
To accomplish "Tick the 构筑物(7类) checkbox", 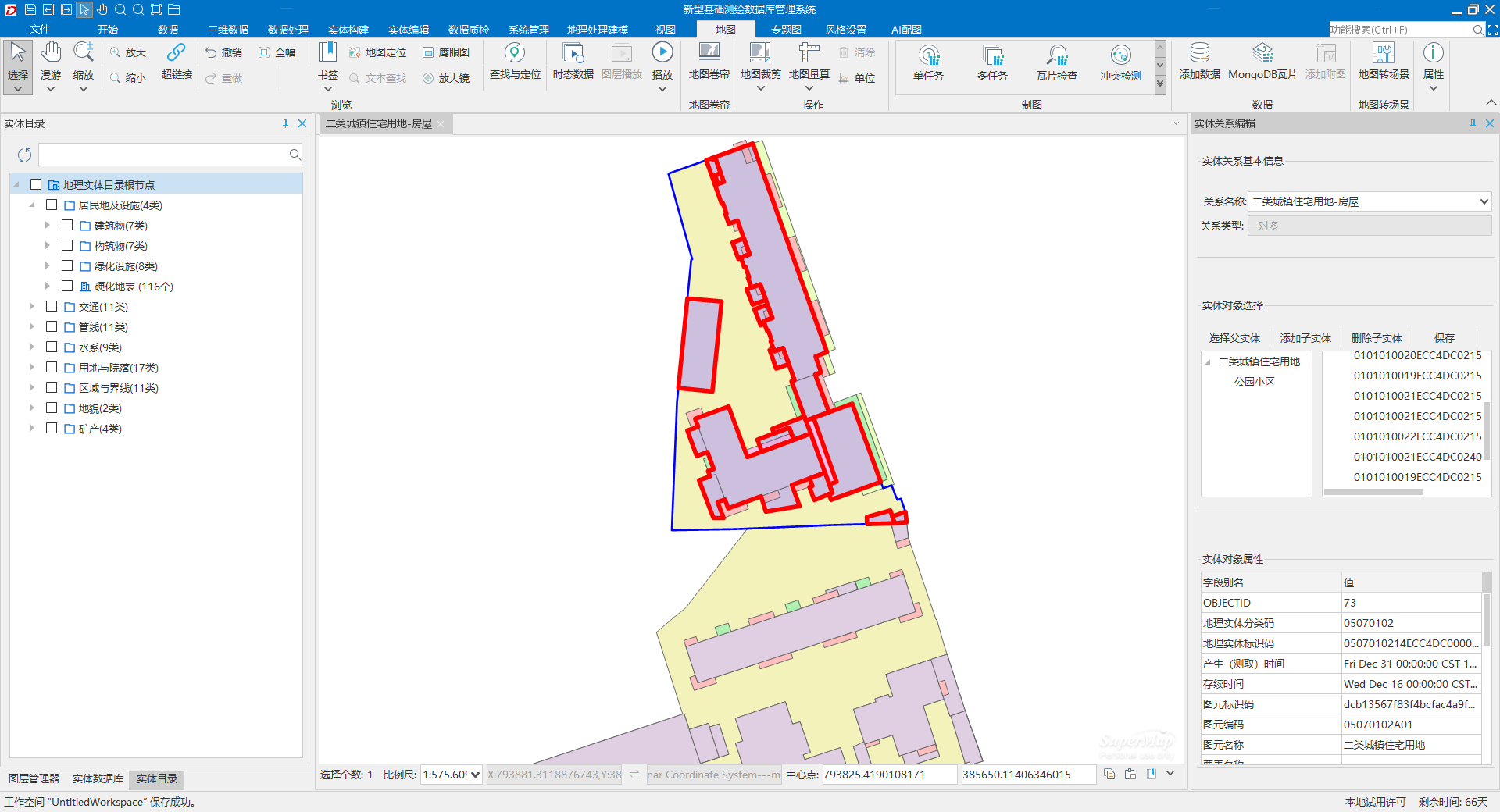I will point(67,245).
